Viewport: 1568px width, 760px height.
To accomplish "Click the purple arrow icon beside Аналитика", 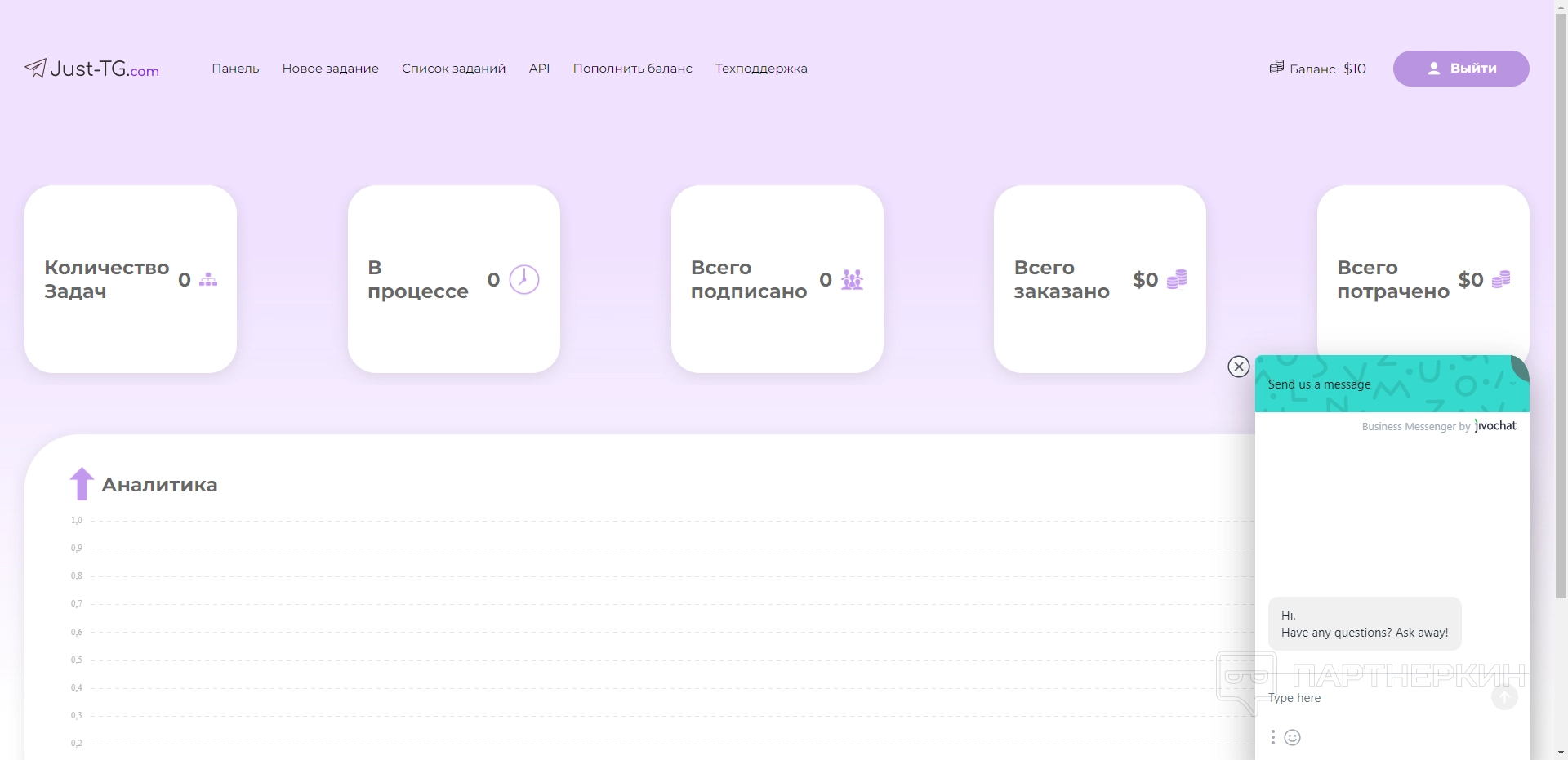I will (82, 483).
